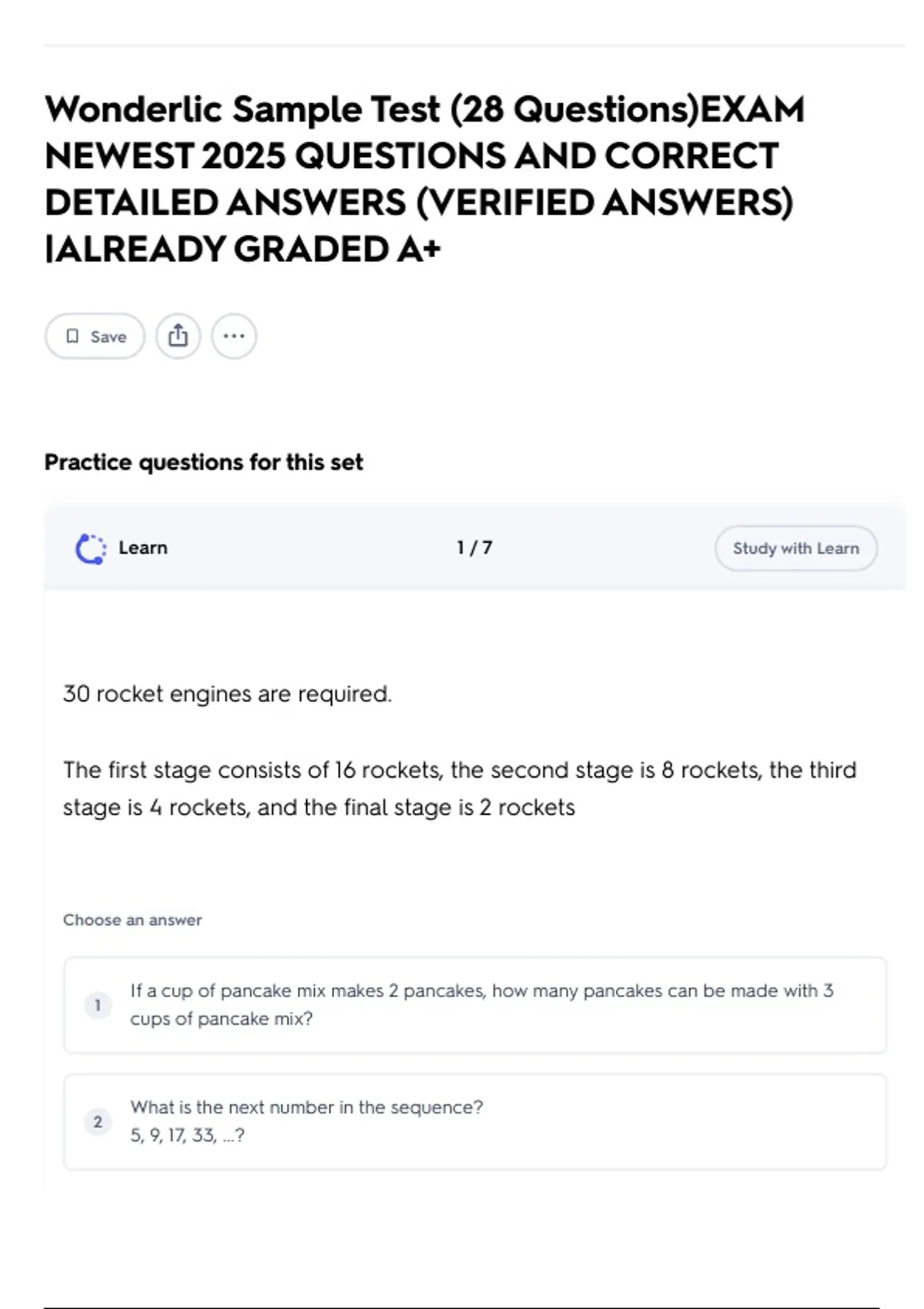Viewport: 924px width, 1309px height.
Task: Click the '5, 9, 17, 33' sequence text
Action: 187,1136
